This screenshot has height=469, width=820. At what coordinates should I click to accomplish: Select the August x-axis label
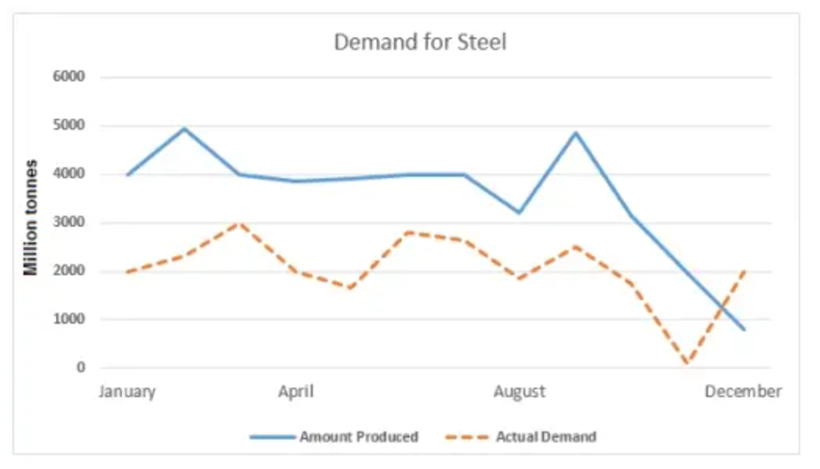coord(519,391)
